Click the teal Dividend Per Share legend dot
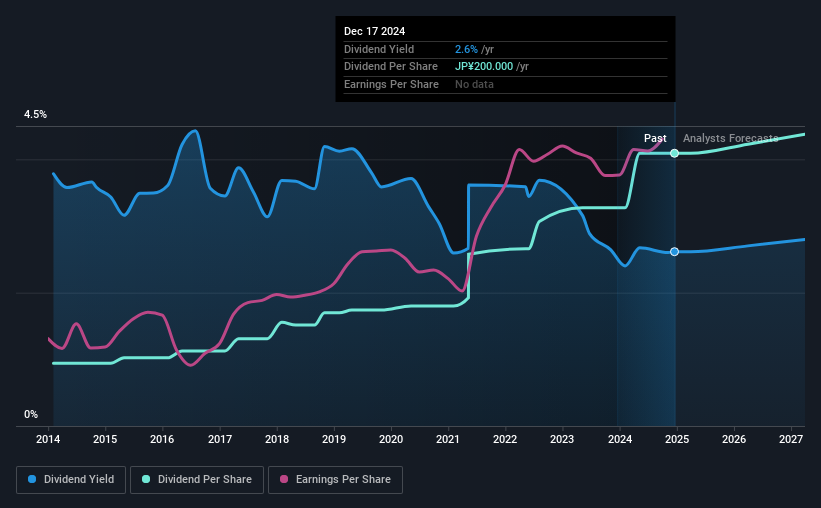Screen dimensions: 821x508 pyautogui.click(x=146, y=479)
